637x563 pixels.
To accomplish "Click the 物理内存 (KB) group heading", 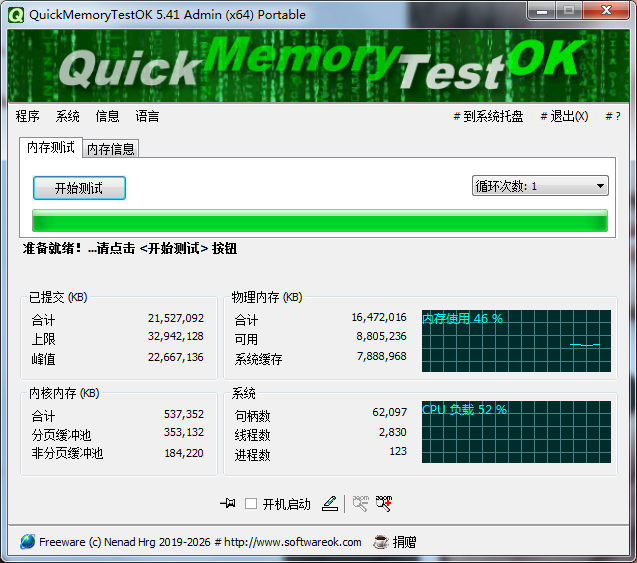I will coord(267,297).
